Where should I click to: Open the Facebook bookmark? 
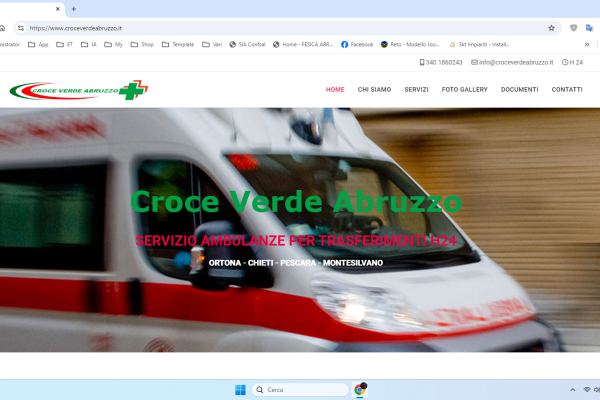pos(357,44)
